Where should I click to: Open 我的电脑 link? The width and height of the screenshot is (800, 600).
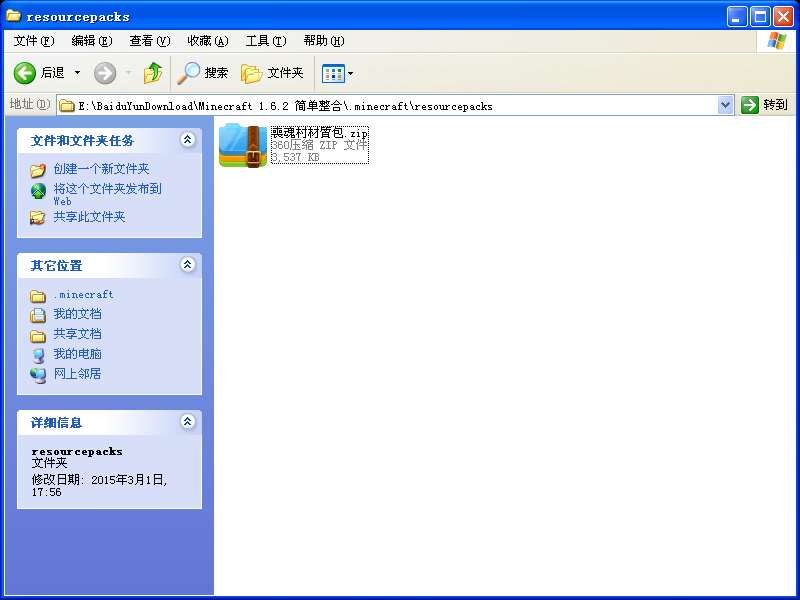pos(78,354)
